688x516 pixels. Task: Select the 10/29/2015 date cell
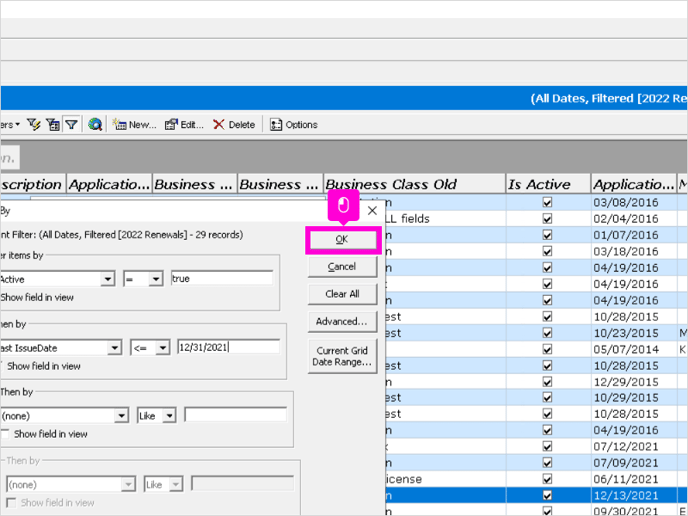tap(634, 398)
